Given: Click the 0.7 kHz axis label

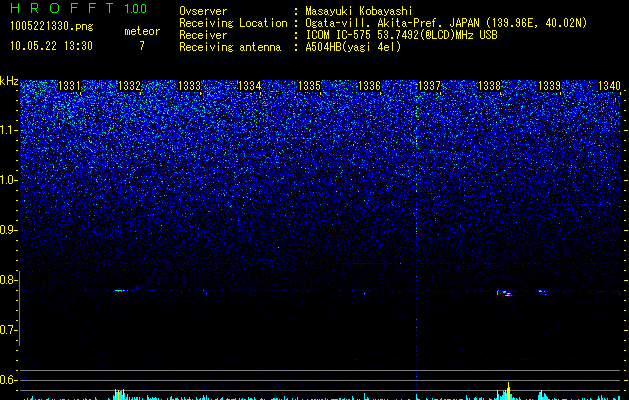Looking at the screenshot, I should (x=8, y=330).
